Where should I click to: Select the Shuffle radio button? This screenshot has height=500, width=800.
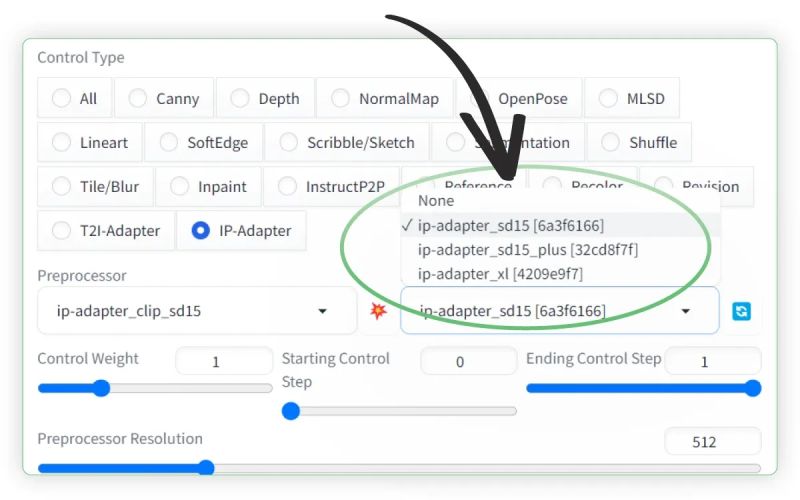click(639, 142)
